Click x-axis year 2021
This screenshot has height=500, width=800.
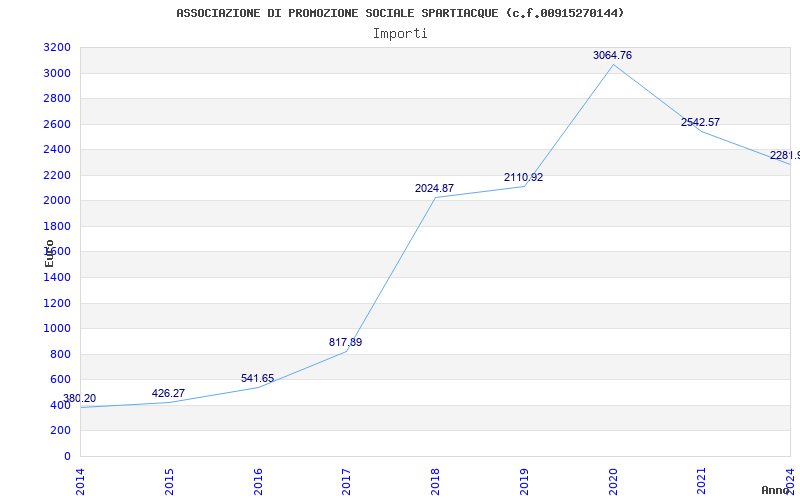pos(702,482)
